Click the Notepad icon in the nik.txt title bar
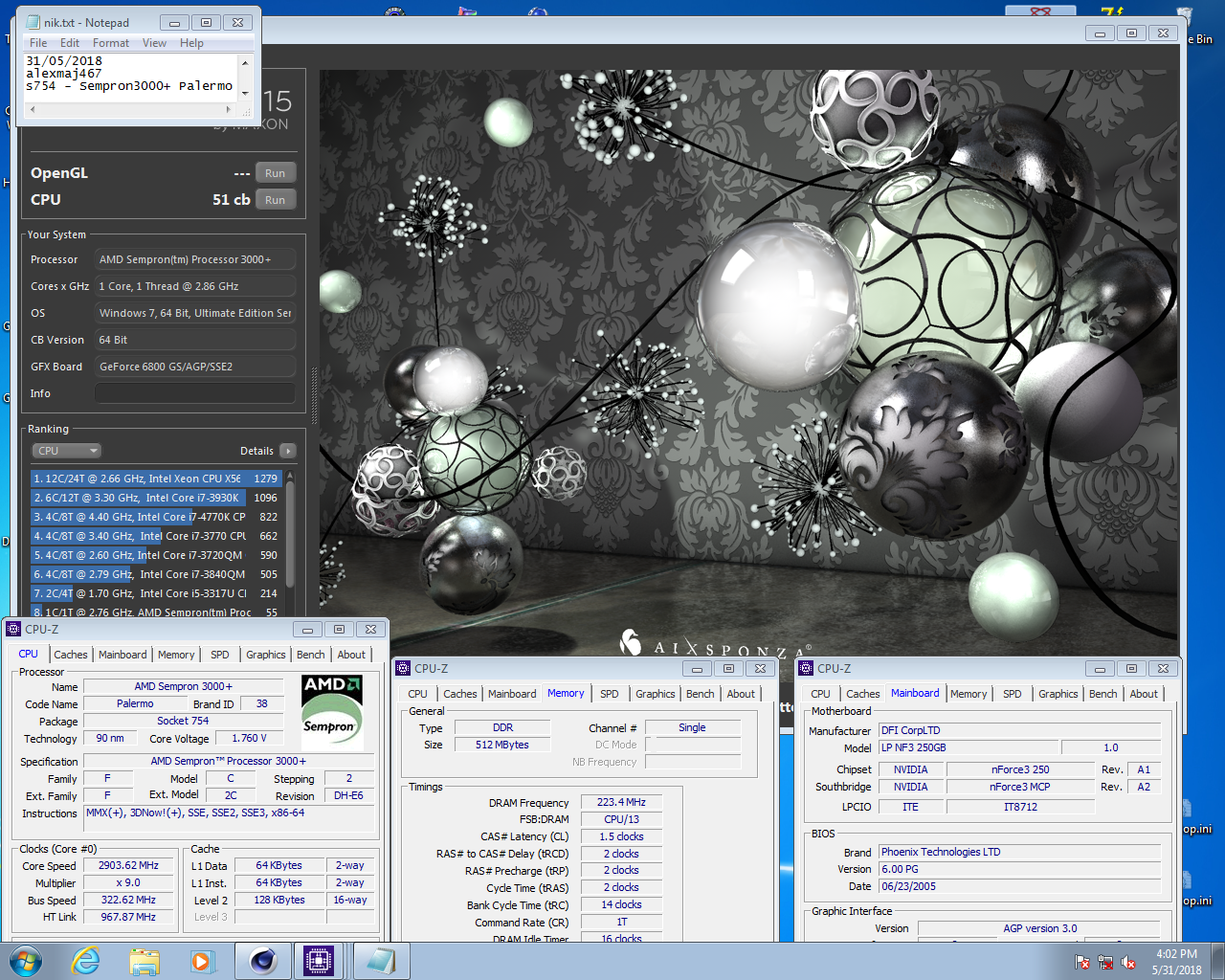The height and width of the screenshot is (980, 1225). coord(33,22)
